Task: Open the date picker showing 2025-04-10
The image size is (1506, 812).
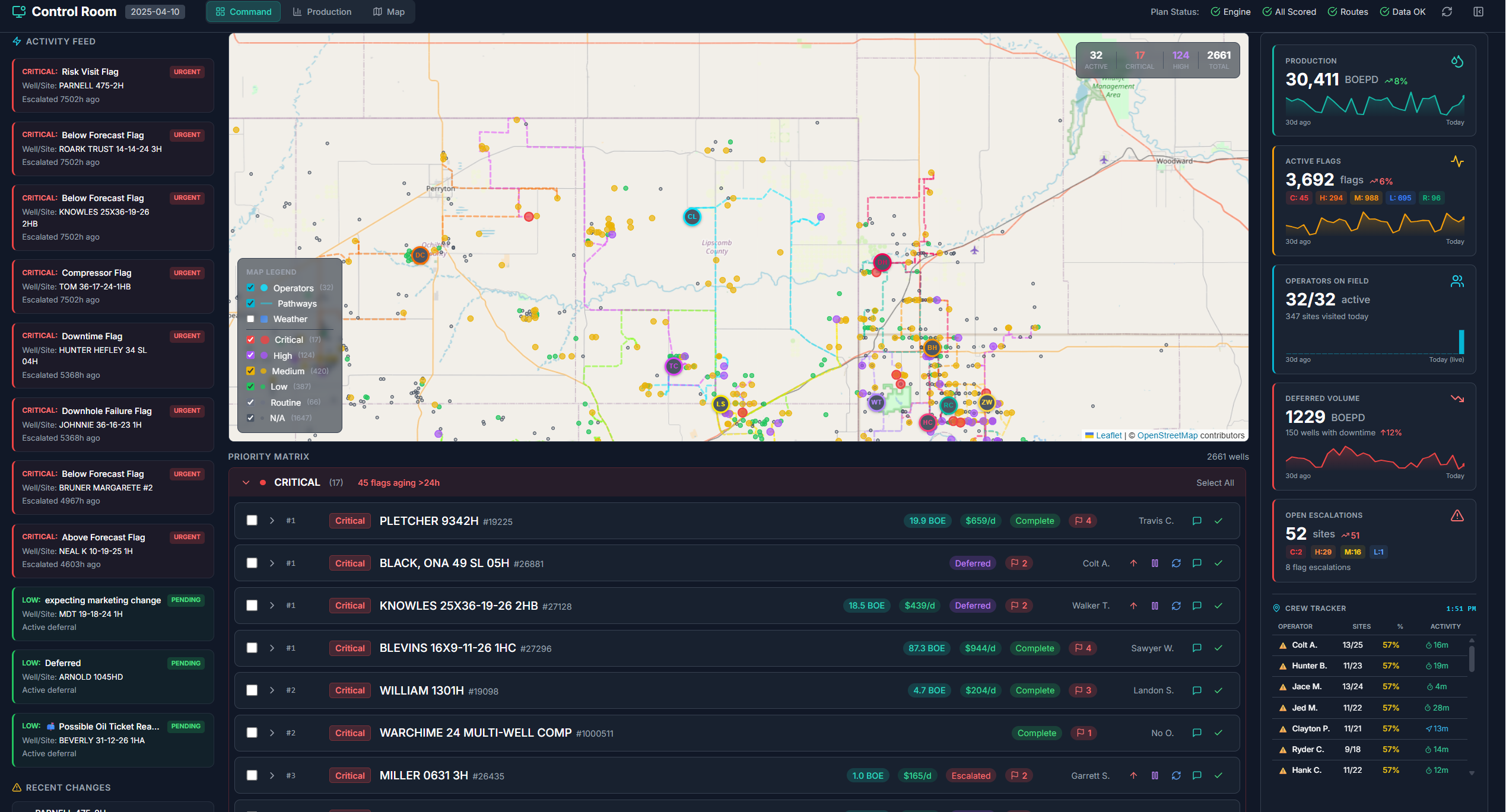Action: point(155,11)
